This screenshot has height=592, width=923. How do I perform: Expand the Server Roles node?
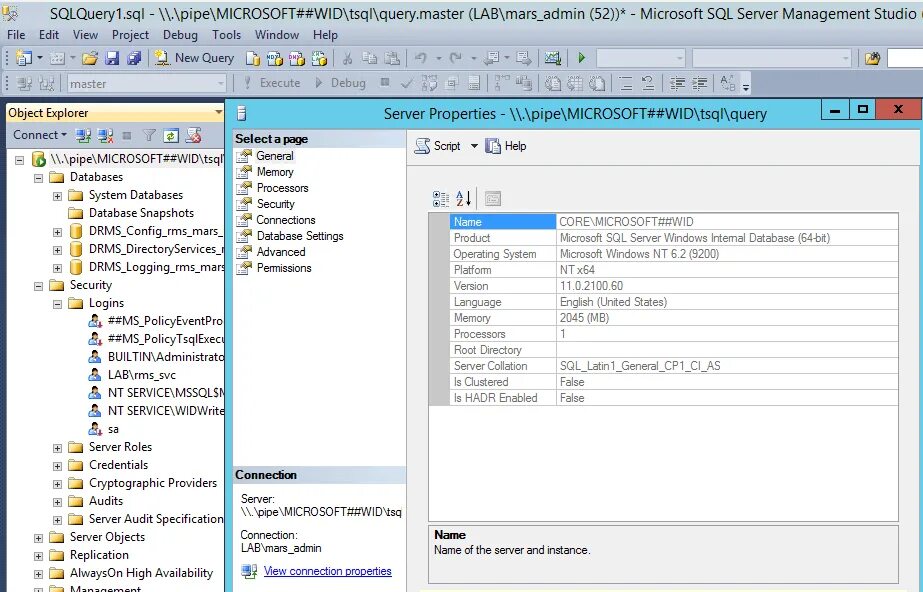(57, 448)
